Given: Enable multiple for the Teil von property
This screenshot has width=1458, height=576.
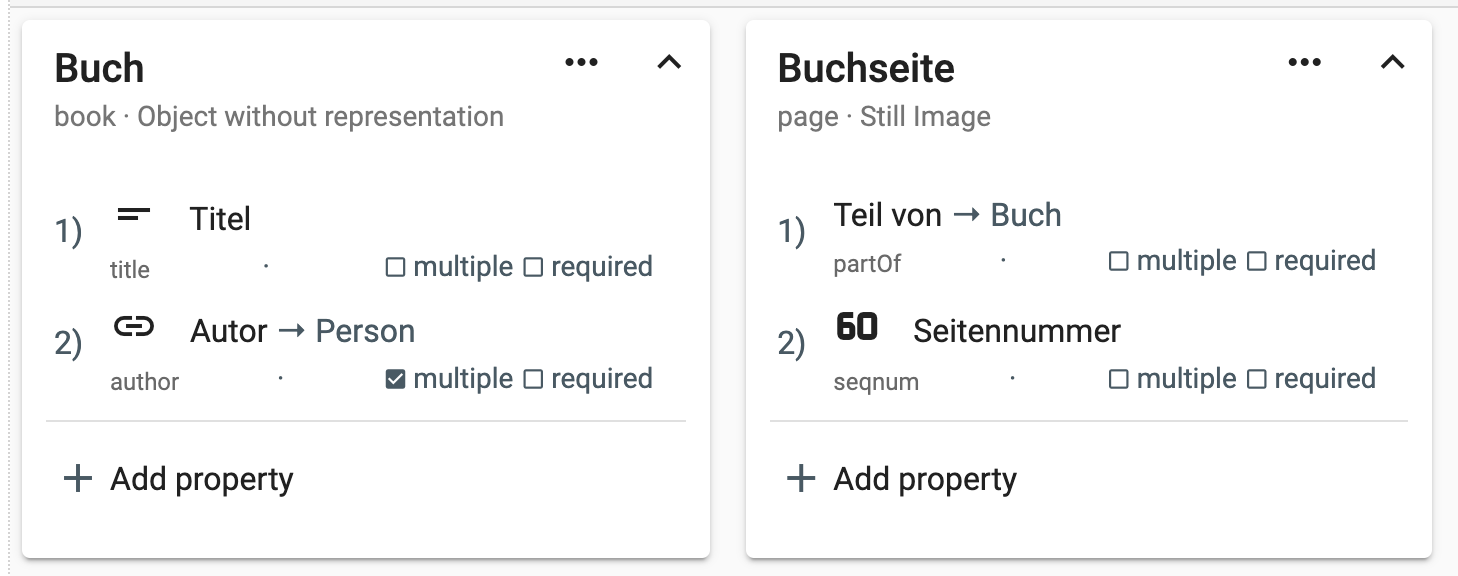Looking at the screenshot, I should pyautogui.click(x=1119, y=262).
